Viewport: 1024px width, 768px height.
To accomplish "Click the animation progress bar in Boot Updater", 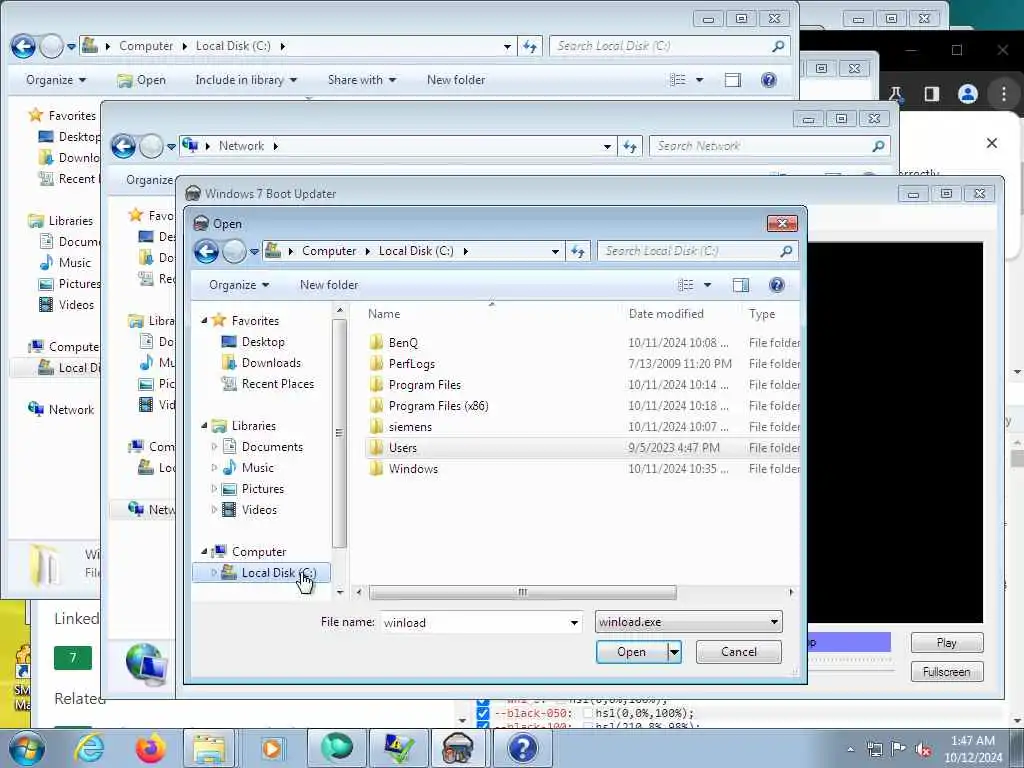I will 849,643.
